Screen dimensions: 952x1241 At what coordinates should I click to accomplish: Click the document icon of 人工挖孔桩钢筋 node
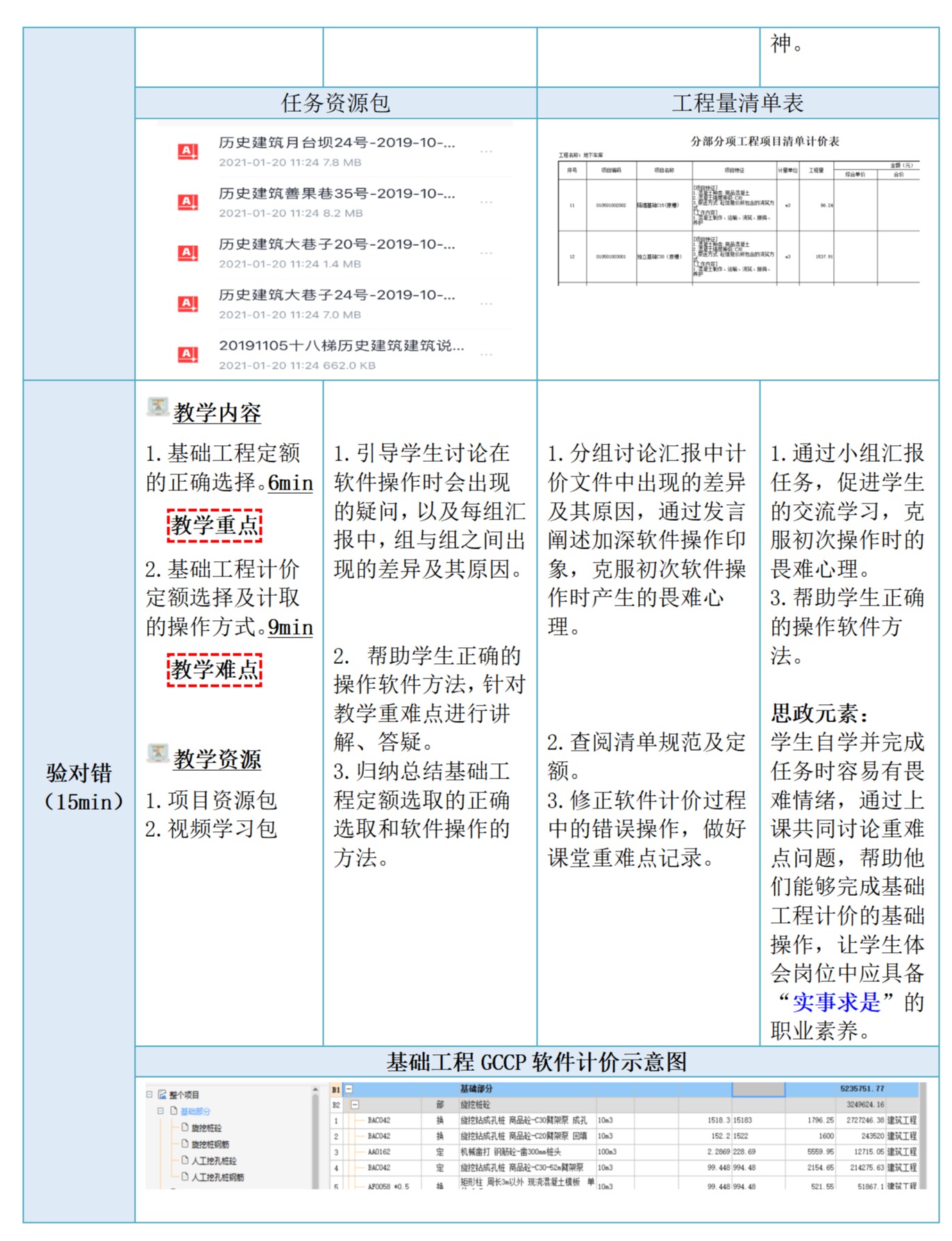[185, 1176]
